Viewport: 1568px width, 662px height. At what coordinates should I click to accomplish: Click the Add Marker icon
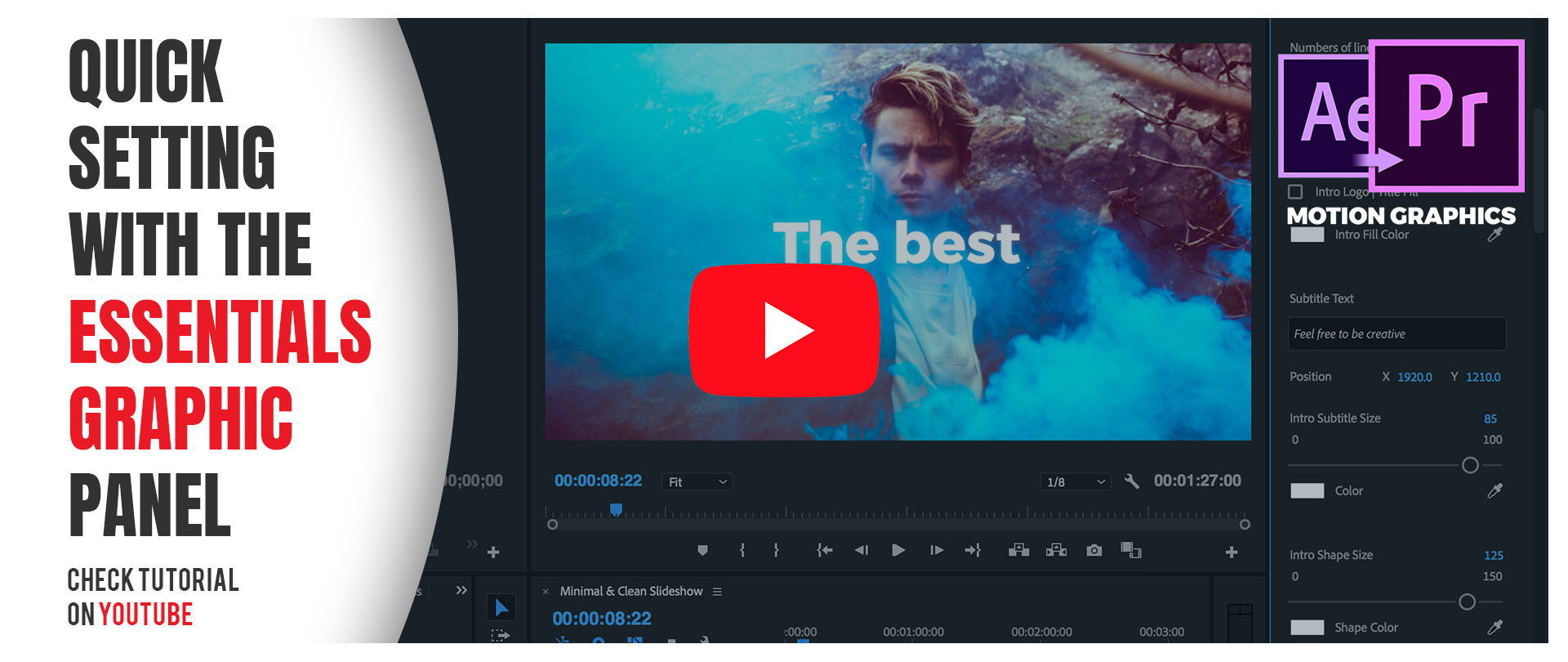[702, 551]
